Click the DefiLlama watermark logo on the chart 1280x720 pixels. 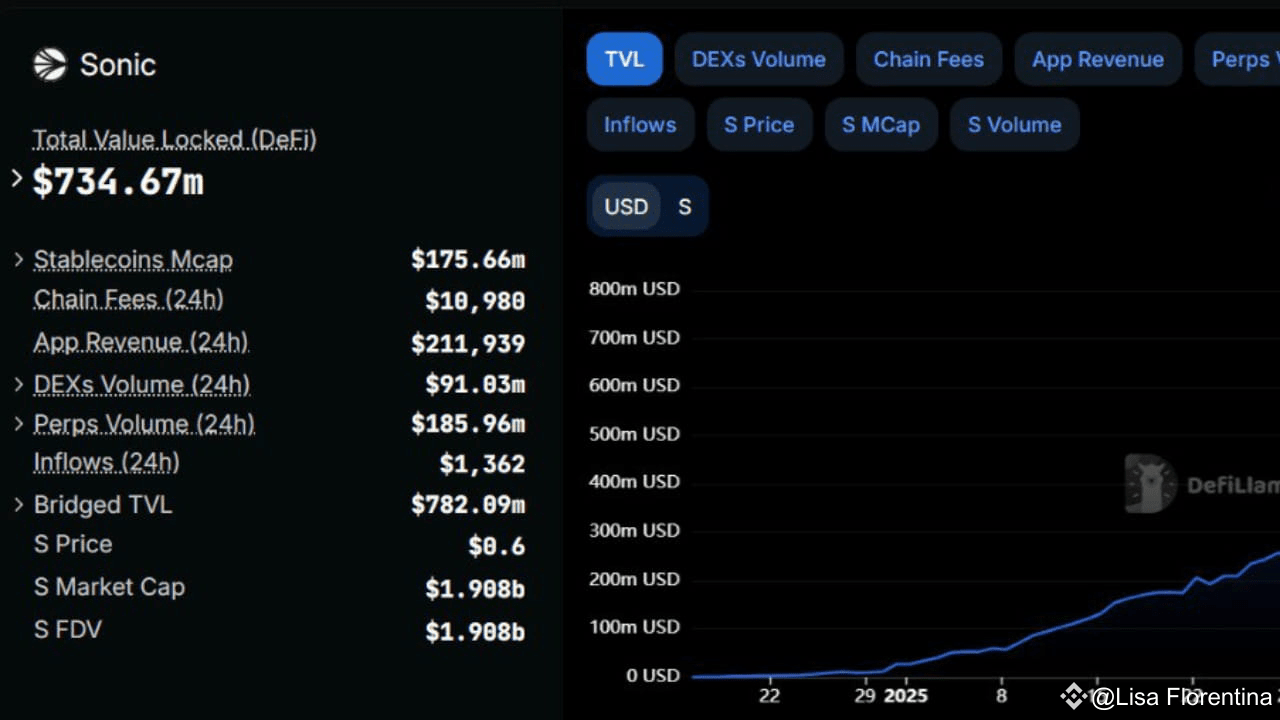tap(1150, 483)
